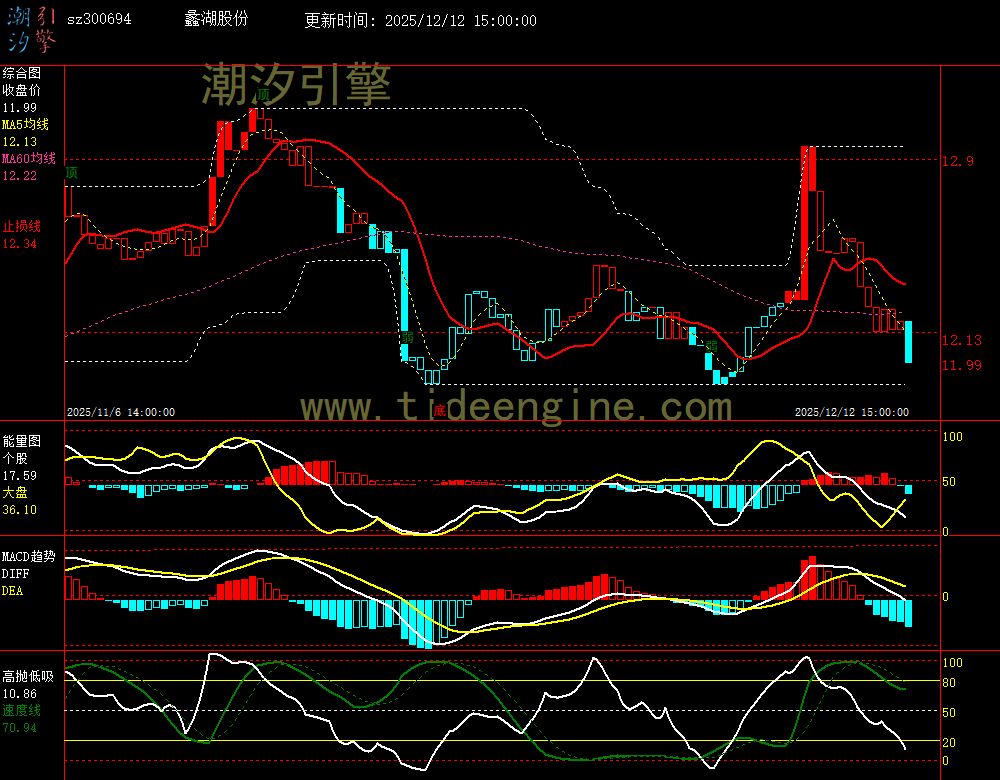Click the 潮汐引擎 logo in top-left corner

[31, 30]
